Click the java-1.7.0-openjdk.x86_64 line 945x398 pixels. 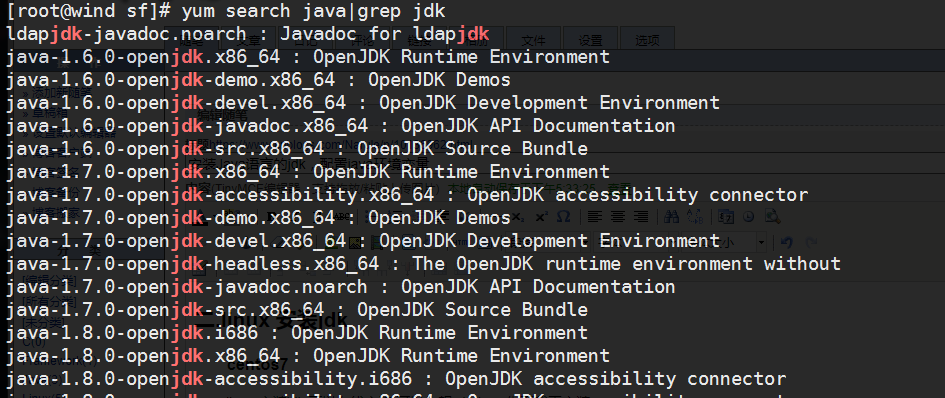click(308, 172)
